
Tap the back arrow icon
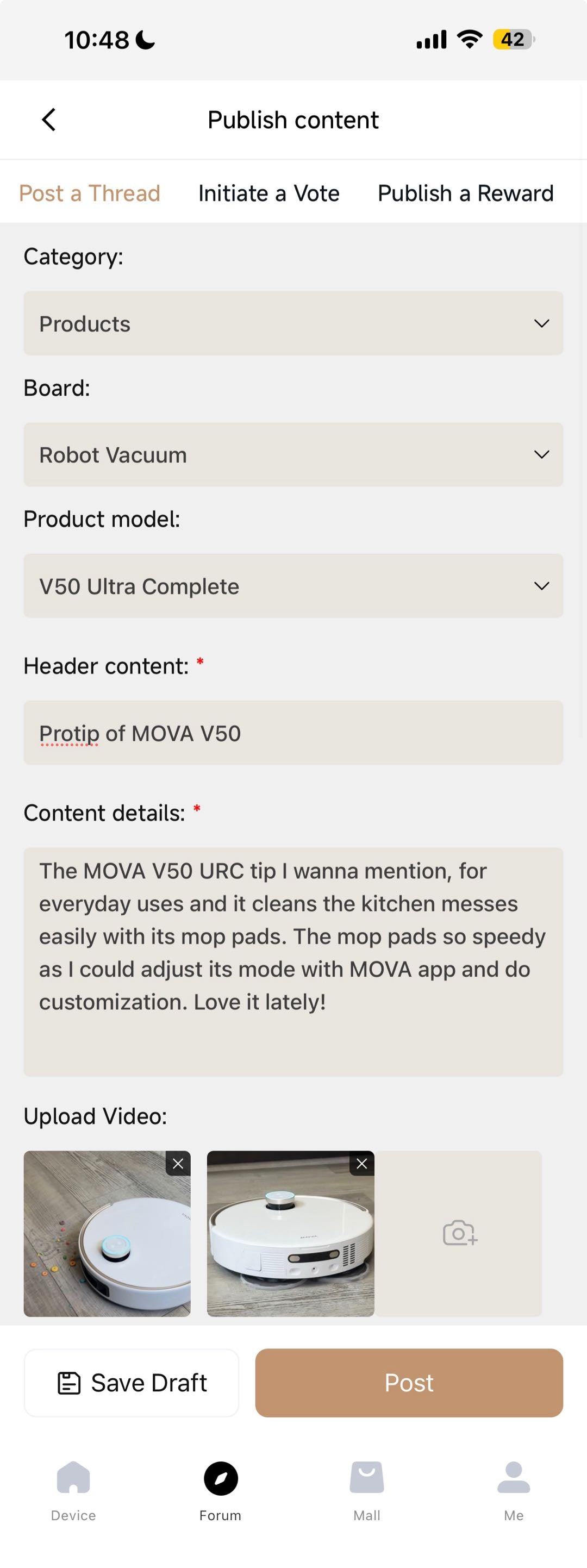(x=49, y=120)
